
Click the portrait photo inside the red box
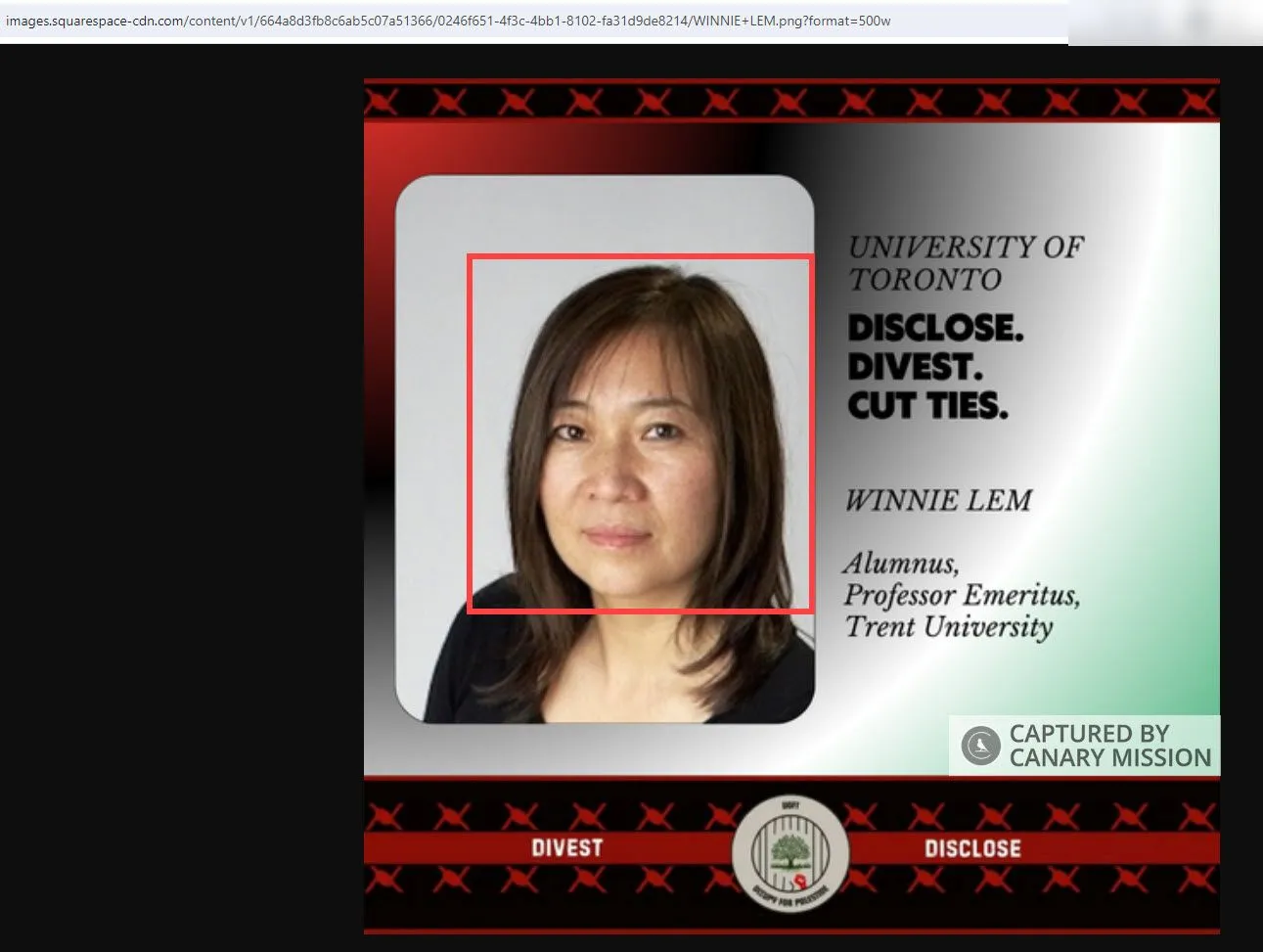pos(640,434)
